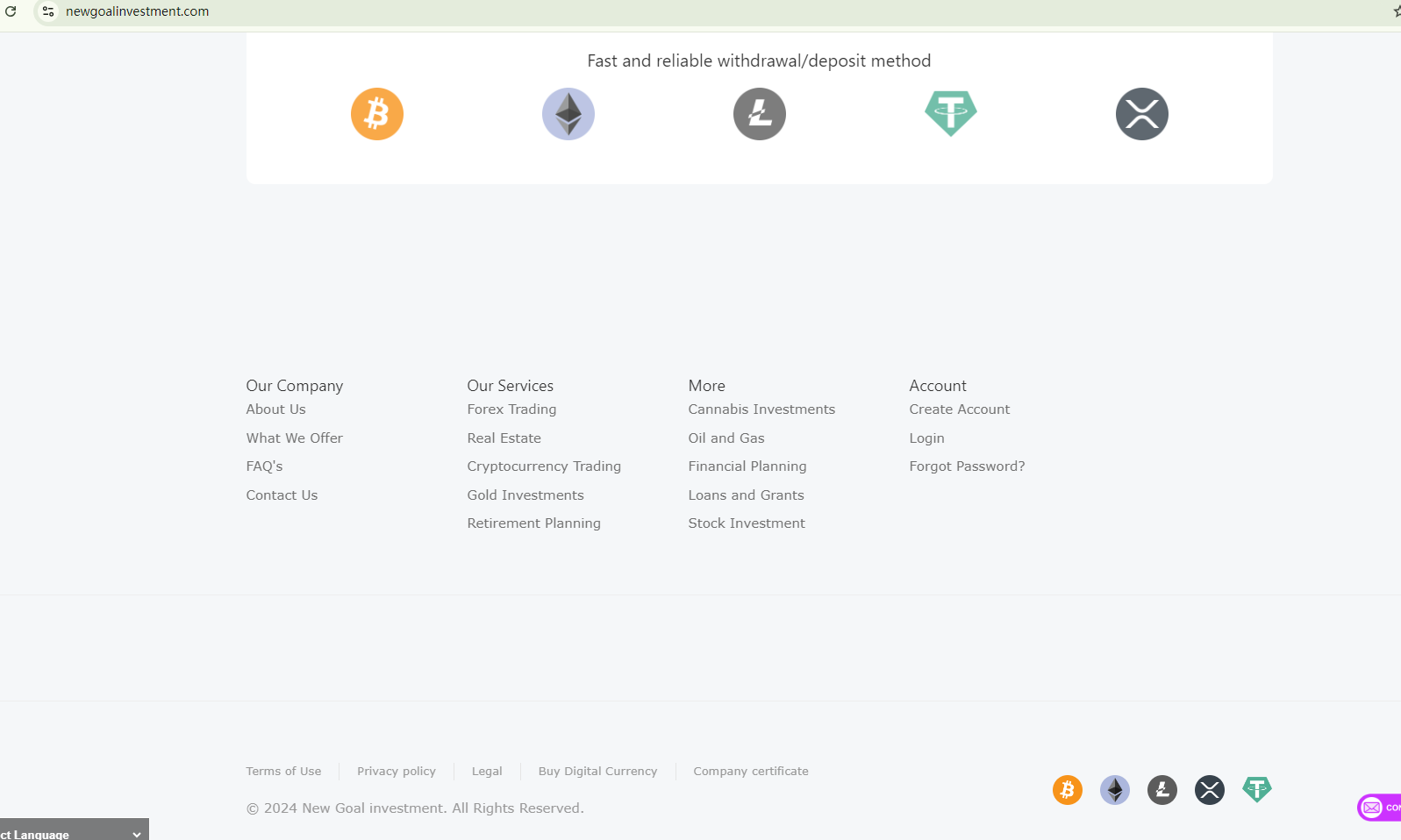Click the Forgot Password? link
The width and height of the screenshot is (1401, 840).
point(967,466)
